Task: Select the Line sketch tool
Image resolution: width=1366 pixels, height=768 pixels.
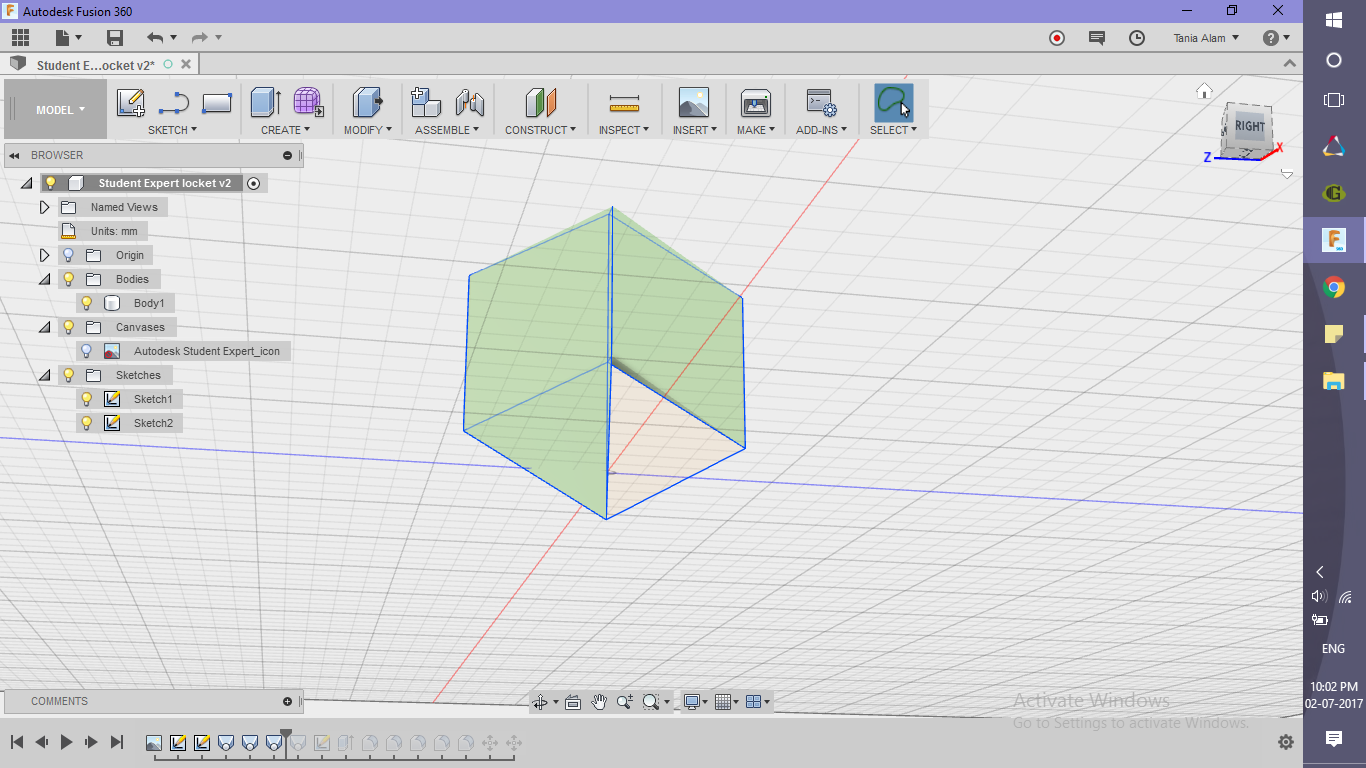Action: click(x=174, y=103)
